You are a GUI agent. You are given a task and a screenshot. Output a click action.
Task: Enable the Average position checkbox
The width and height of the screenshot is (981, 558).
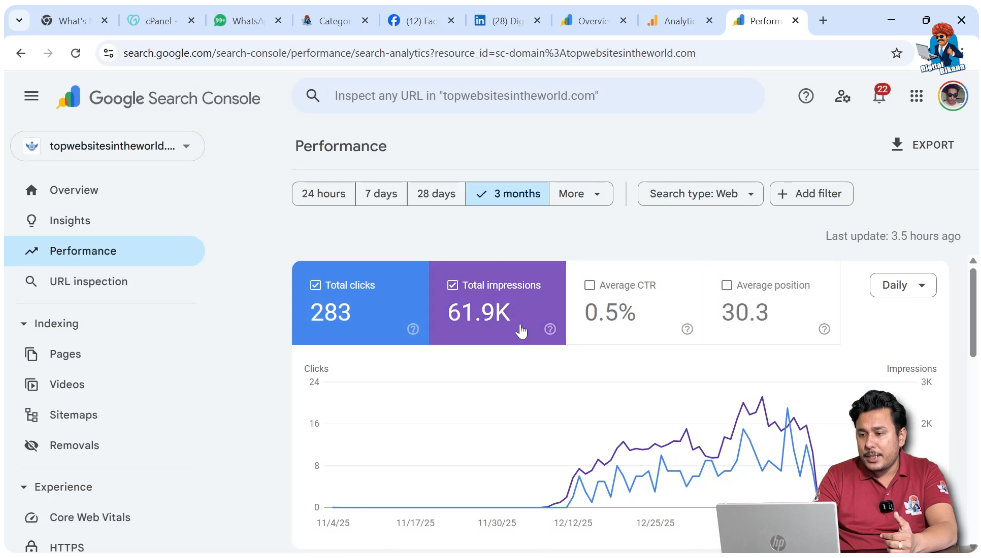tap(726, 285)
